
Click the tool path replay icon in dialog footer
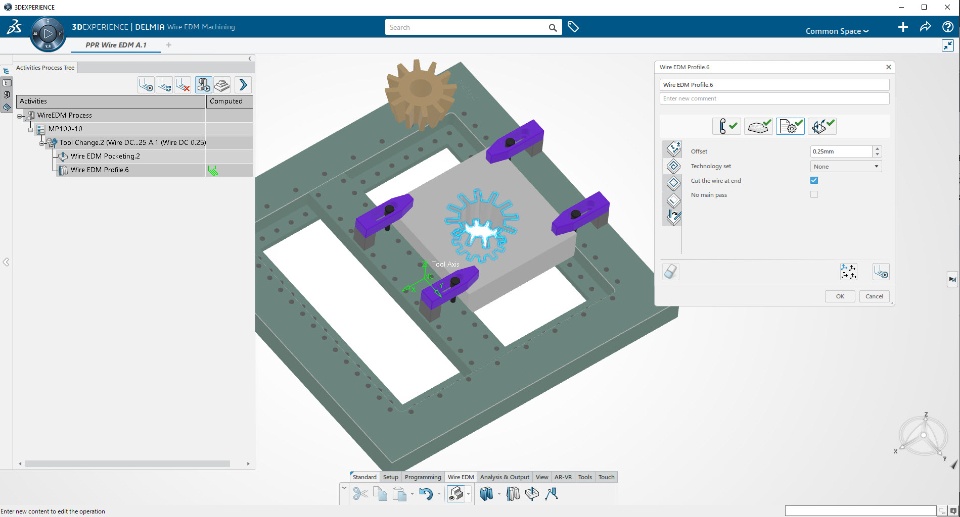tap(880, 271)
